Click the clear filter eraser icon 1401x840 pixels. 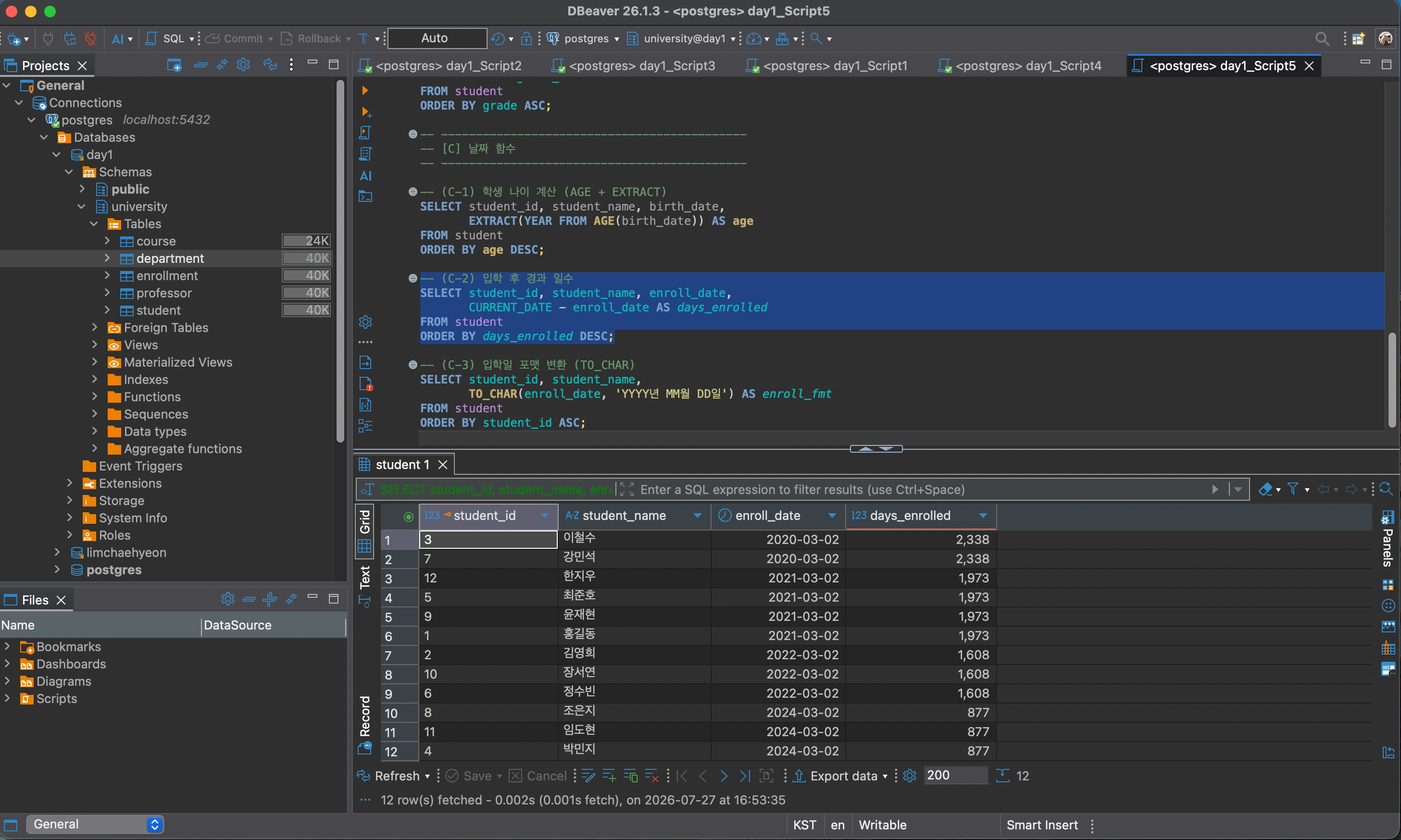pos(1265,489)
